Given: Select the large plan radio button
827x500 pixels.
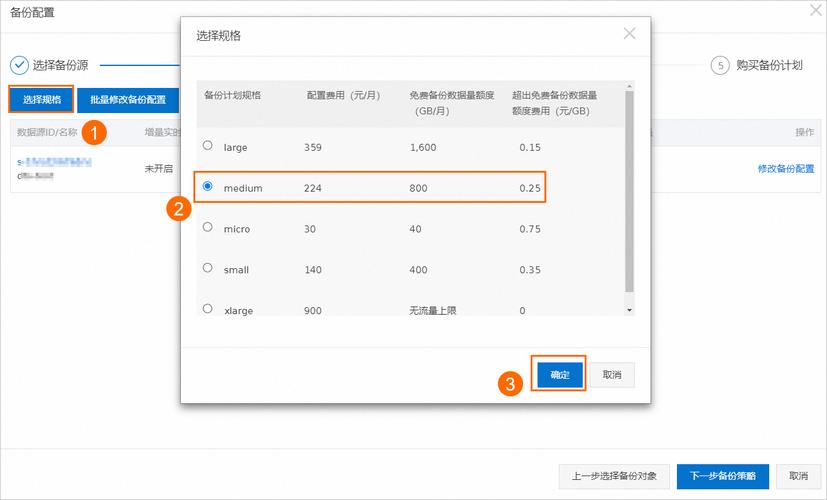Looking at the screenshot, I should pyautogui.click(x=208, y=145).
